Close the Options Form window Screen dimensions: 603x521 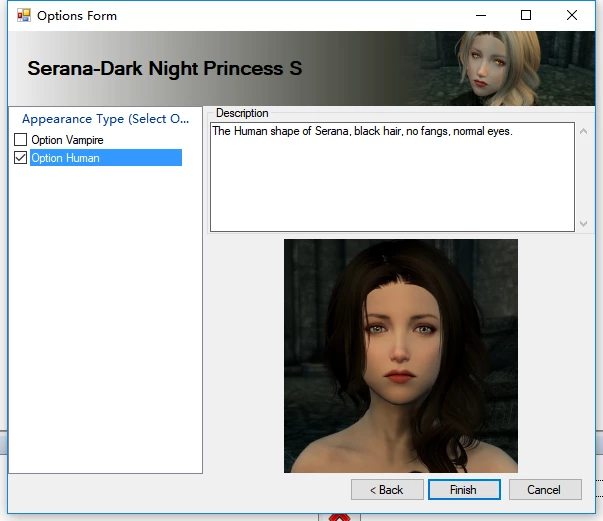click(572, 15)
